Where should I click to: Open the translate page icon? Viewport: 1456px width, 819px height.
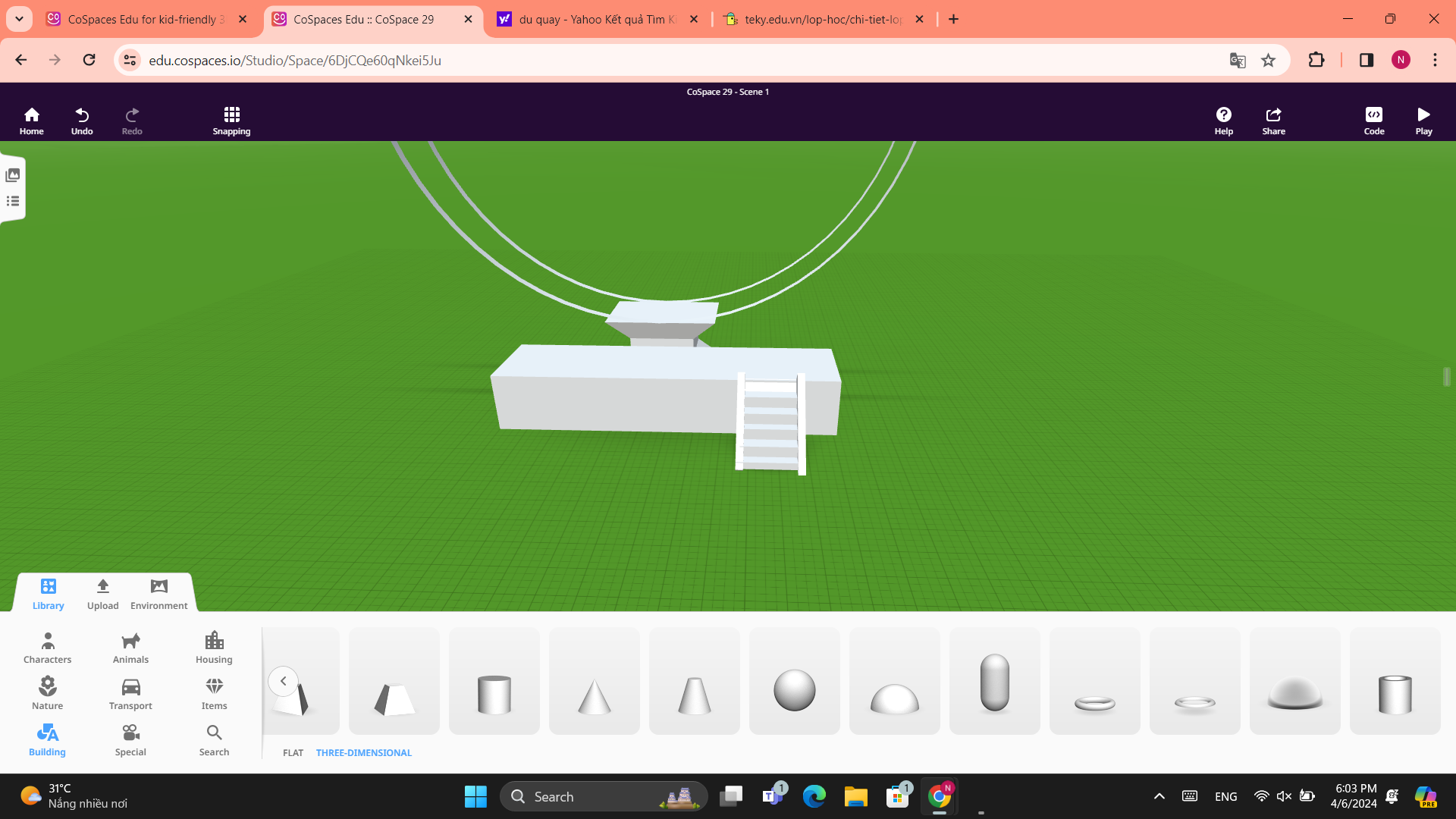click(x=1238, y=60)
